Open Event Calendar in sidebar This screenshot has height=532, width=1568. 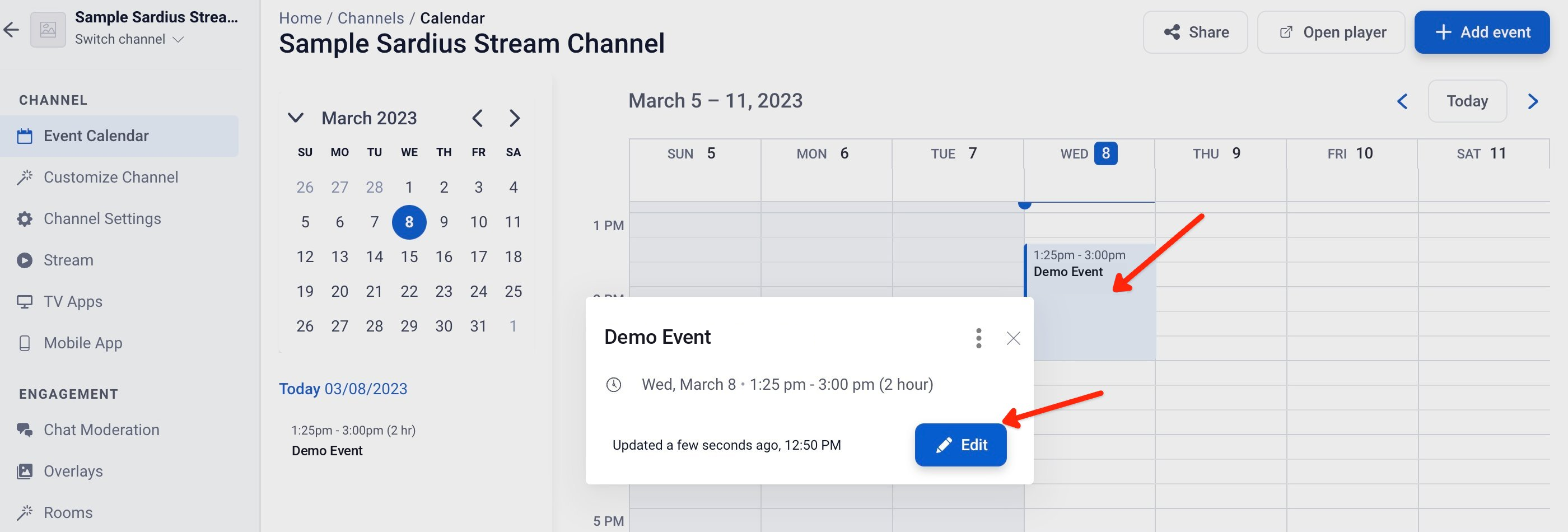(119, 136)
